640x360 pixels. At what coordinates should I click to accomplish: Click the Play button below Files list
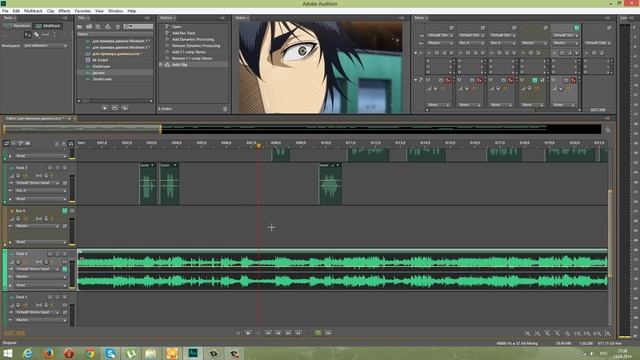(x=105, y=108)
